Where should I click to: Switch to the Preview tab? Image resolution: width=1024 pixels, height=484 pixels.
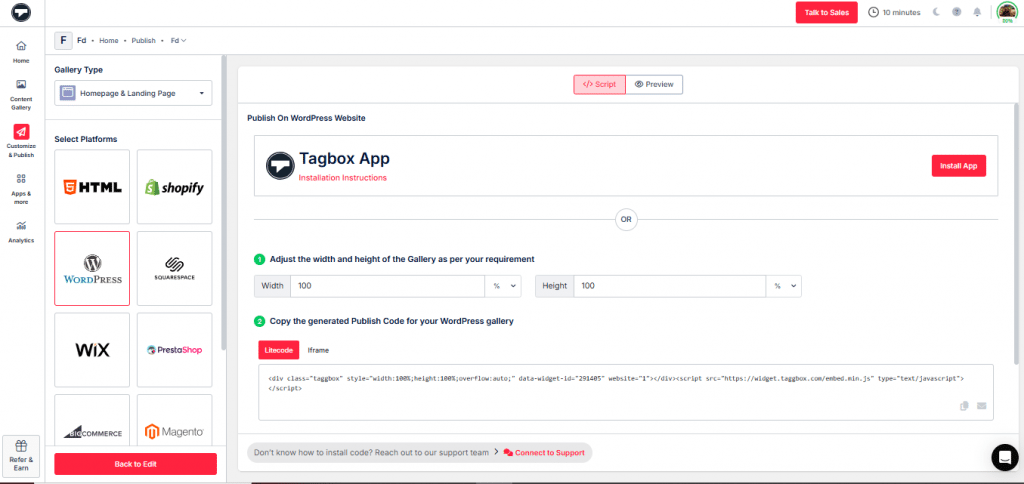coord(654,84)
